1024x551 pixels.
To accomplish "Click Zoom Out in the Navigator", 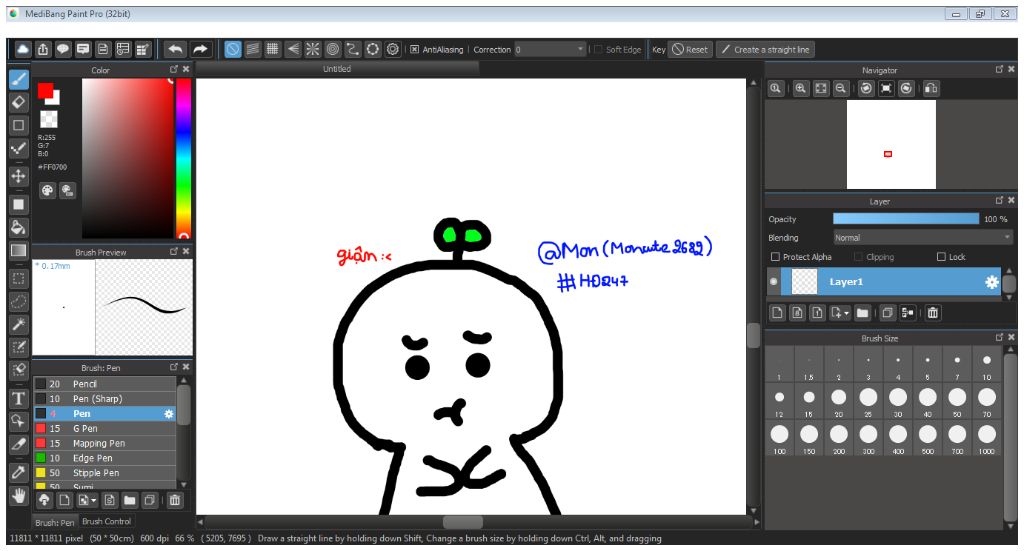I will click(x=841, y=88).
